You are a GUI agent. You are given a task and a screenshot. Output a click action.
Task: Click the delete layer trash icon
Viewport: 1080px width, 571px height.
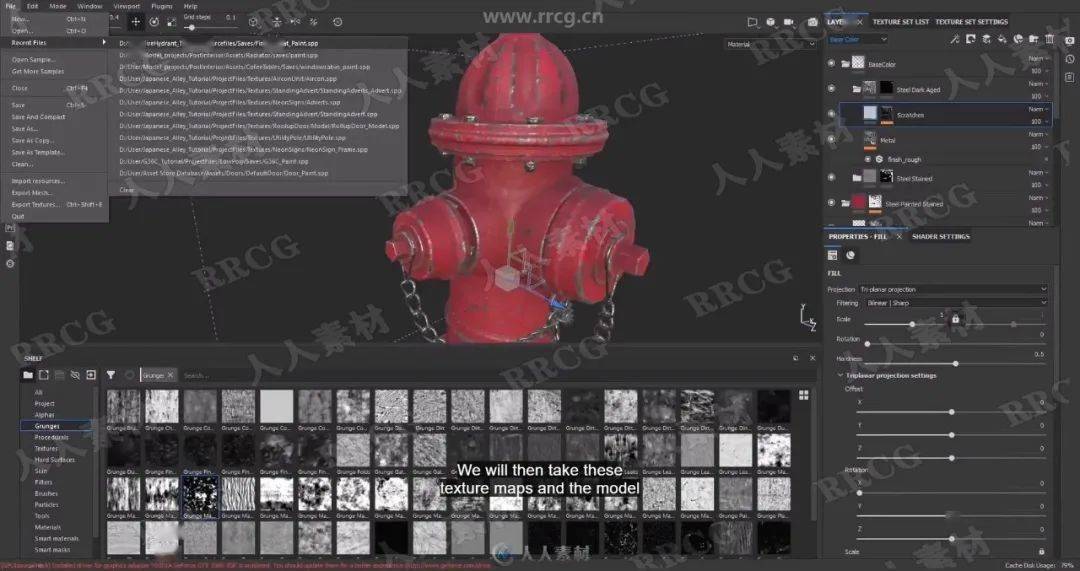(1049, 39)
